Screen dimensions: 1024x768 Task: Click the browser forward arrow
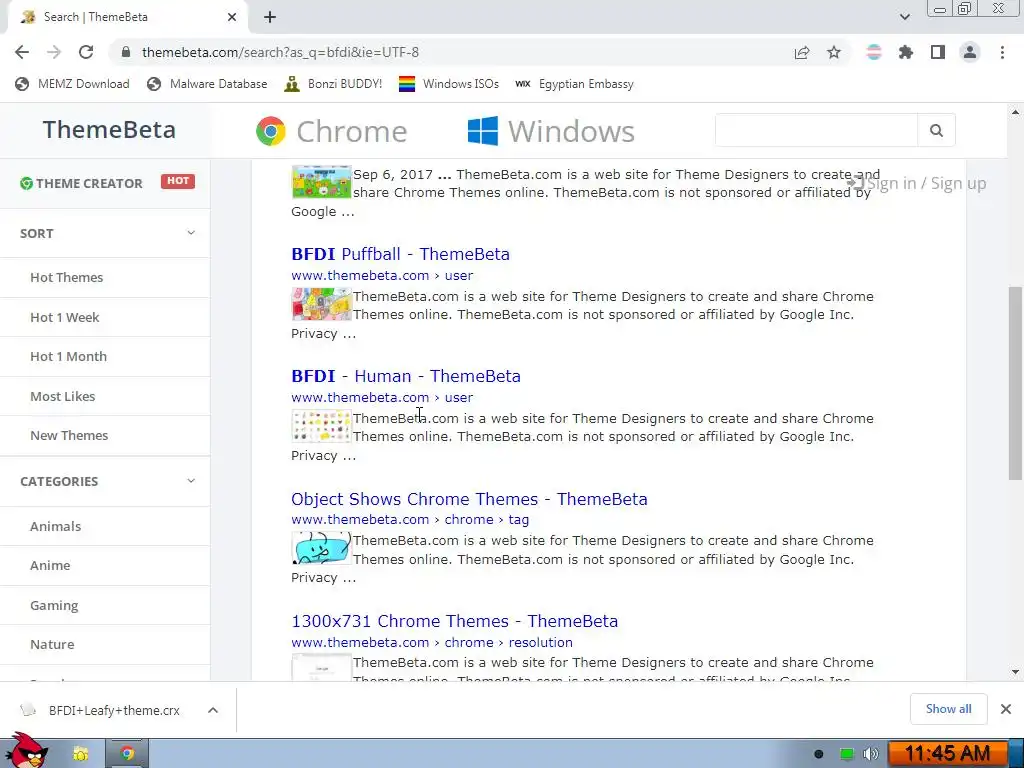coord(54,52)
